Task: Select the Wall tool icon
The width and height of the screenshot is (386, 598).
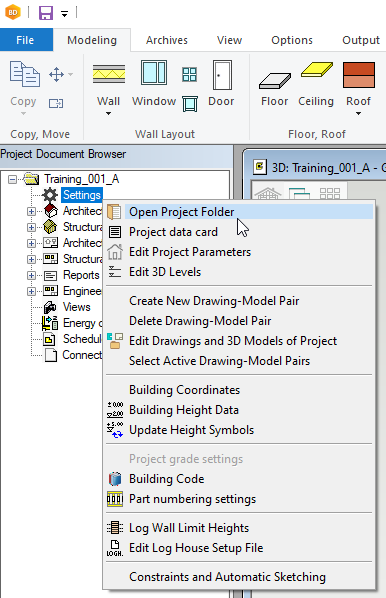Action: [x=109, y=74]
